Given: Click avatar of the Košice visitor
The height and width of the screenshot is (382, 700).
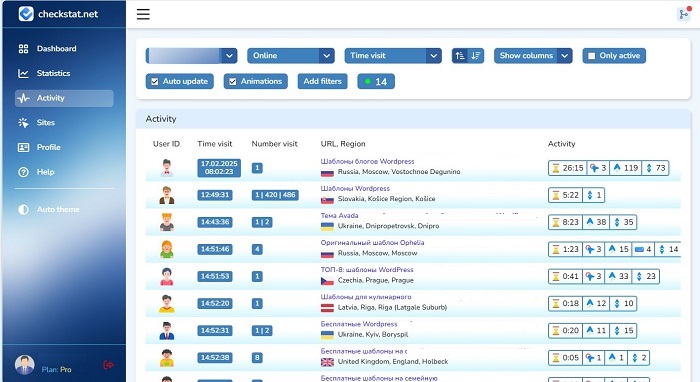Looking at the screenshot, I should [167, 195].
